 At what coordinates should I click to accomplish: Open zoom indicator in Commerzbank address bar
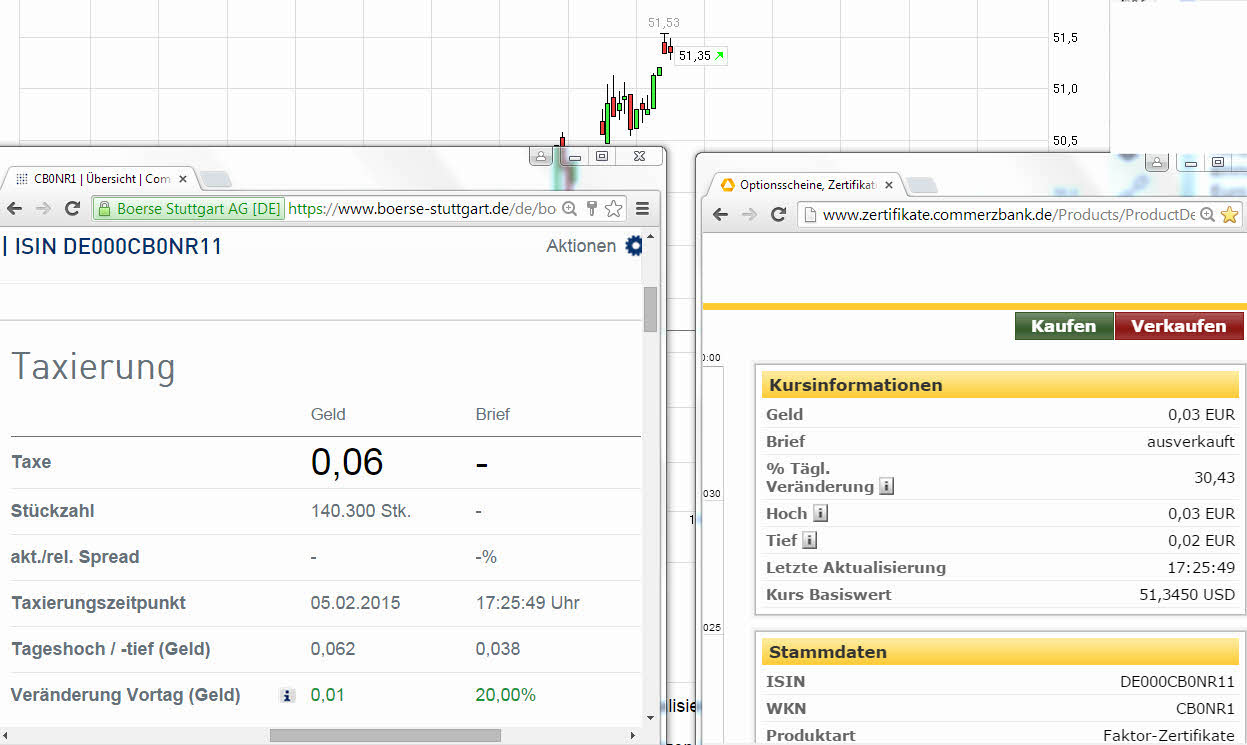(x=1207, y=214)
